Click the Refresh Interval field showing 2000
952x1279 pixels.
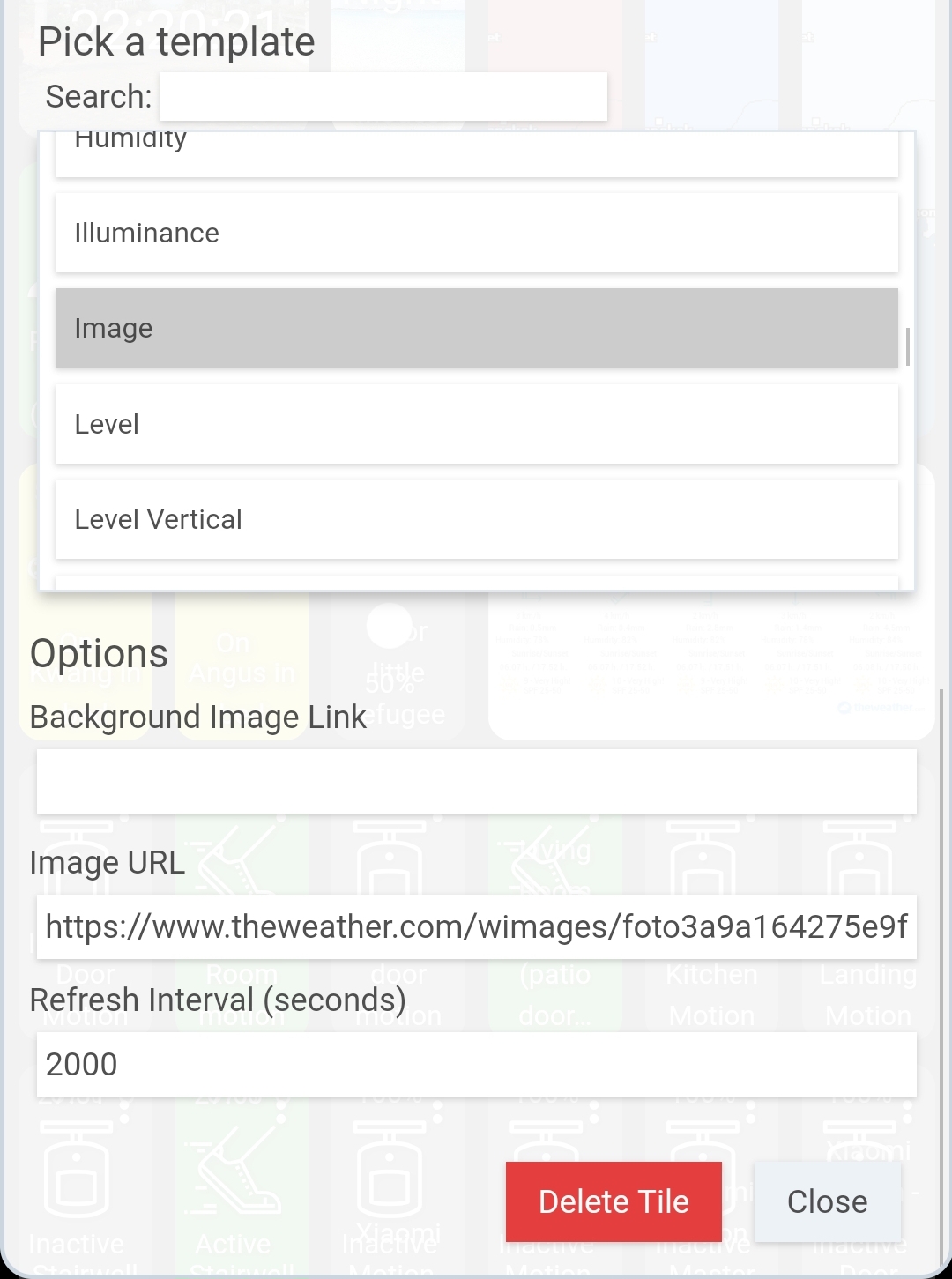[476, 1064]
